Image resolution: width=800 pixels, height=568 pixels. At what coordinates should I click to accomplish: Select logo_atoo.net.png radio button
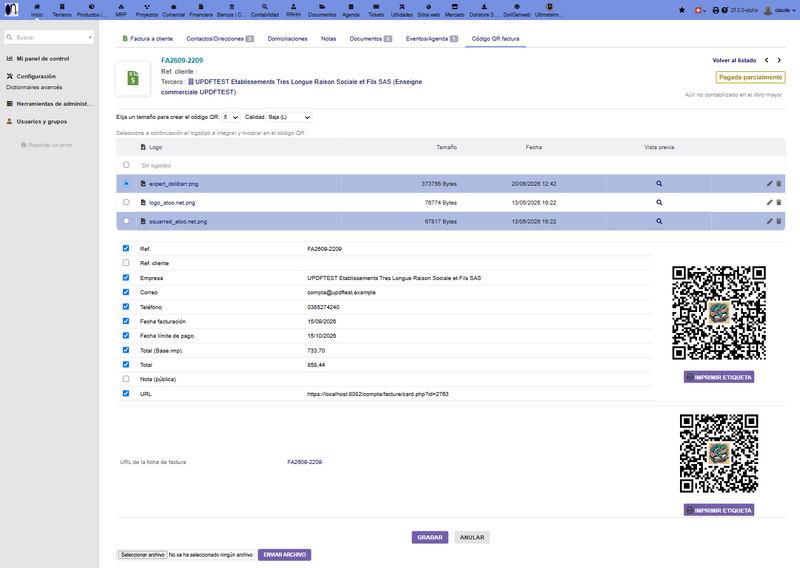pyautogui.click(x=126, y=202)
